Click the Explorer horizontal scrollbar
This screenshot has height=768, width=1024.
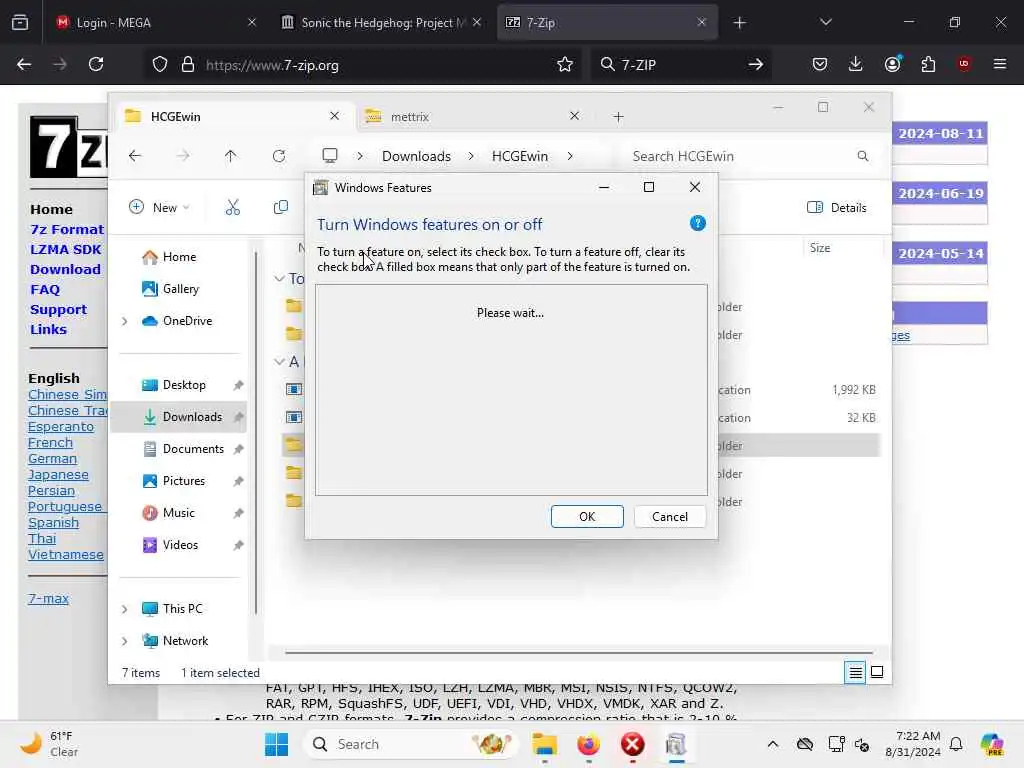click(579, 652)
